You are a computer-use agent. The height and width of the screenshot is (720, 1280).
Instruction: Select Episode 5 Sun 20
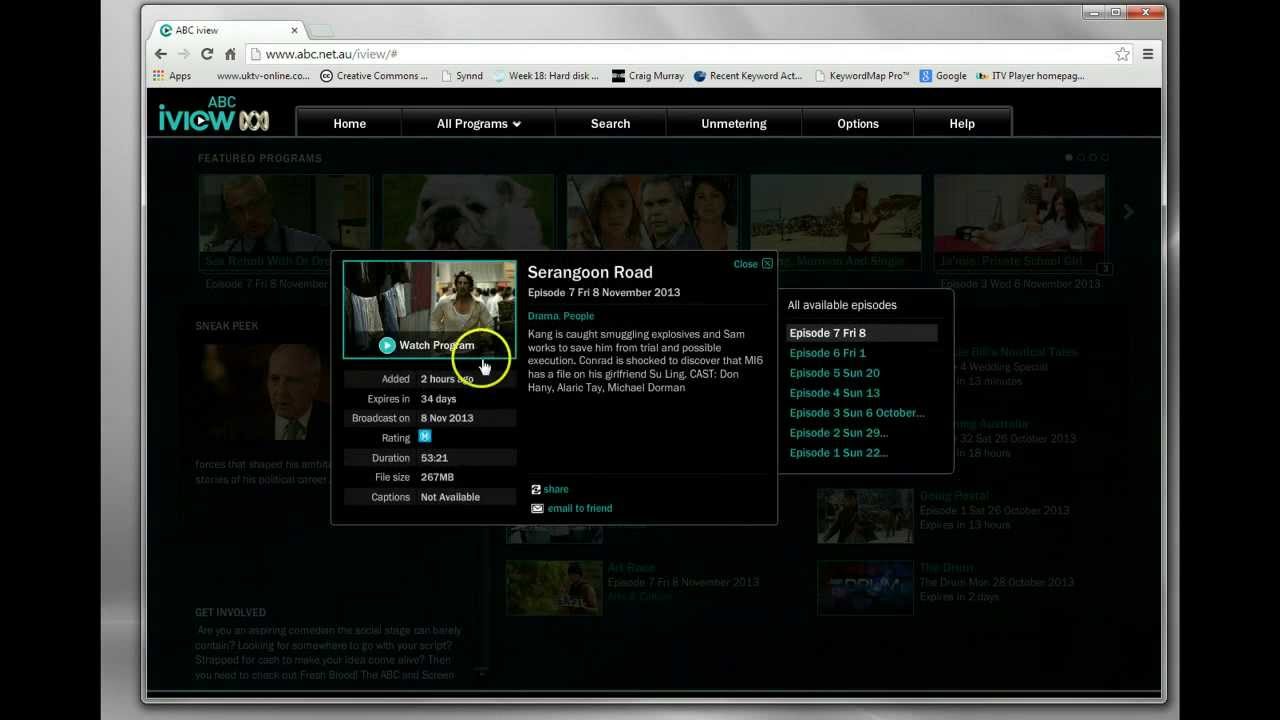pos(835,373)
